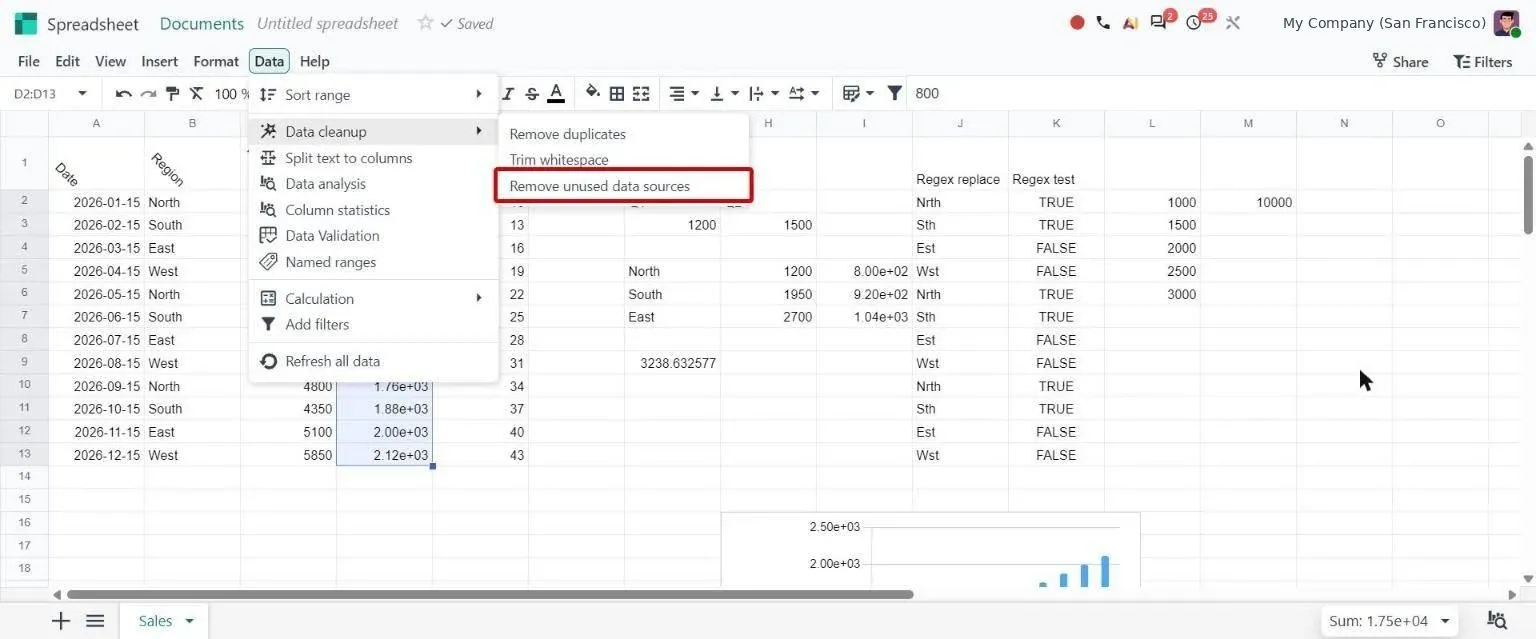Open the AI assistant icon
Screen dimensions: 1536x639
coord(1129,22)
